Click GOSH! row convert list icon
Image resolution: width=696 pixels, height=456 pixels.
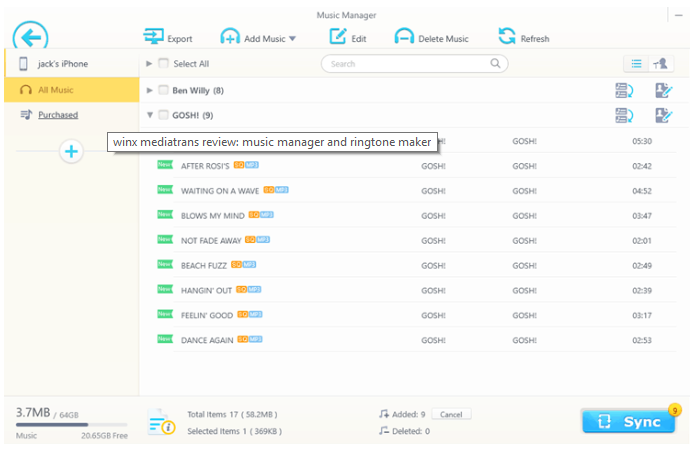624,115
